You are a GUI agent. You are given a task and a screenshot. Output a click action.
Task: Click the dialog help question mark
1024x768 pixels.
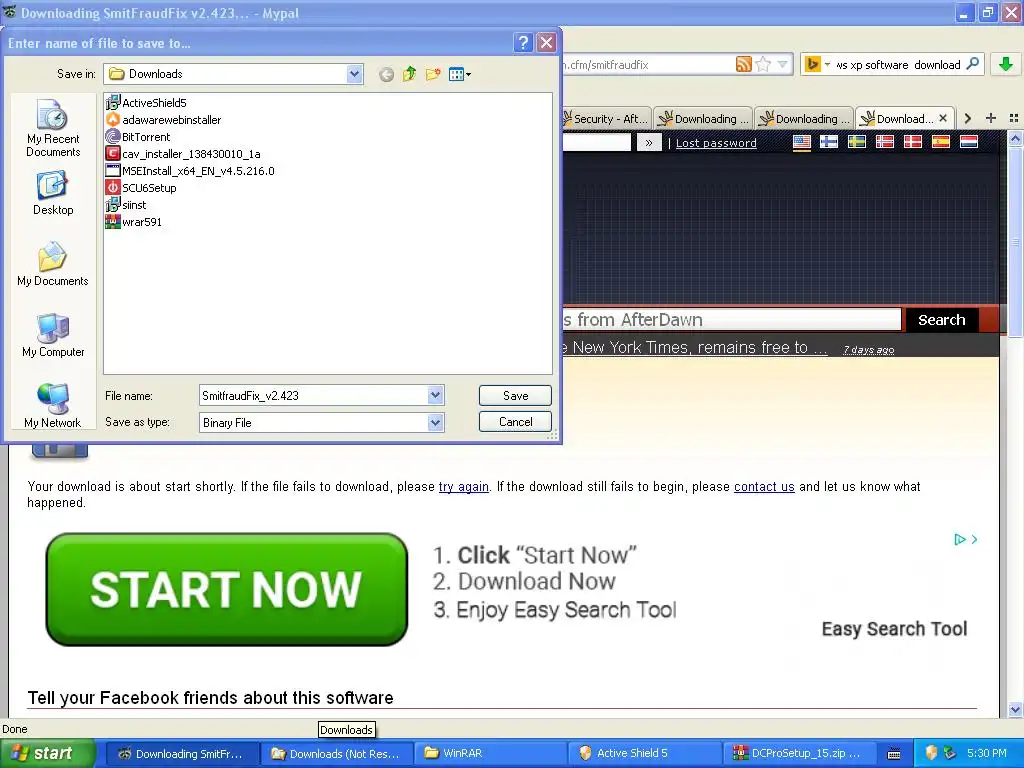point(523,43)
